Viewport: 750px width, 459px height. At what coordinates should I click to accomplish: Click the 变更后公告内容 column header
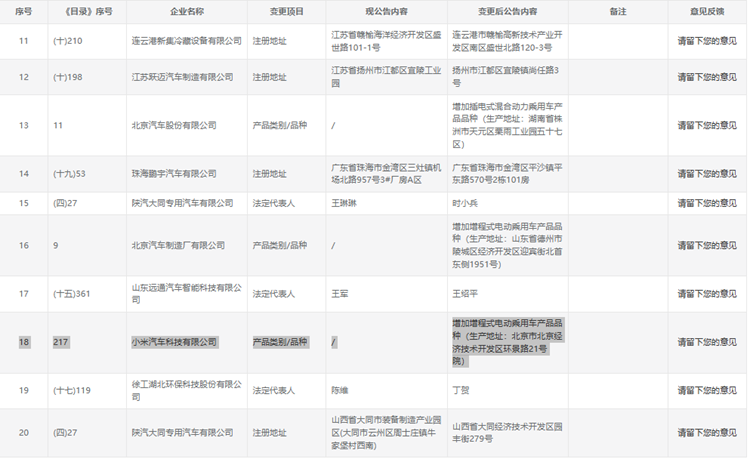(x=507, y=11)
